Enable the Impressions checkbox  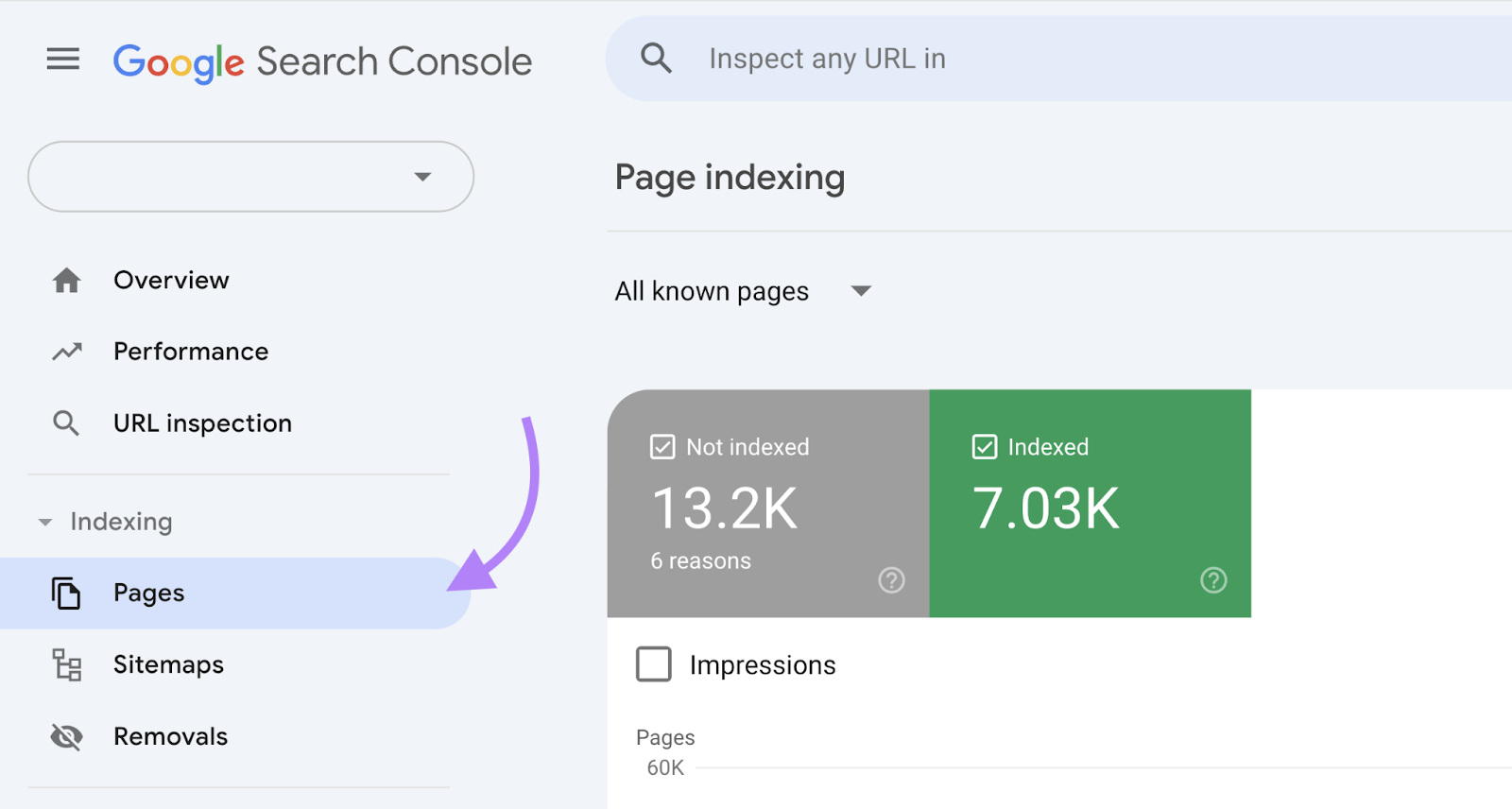click(654, 664)
